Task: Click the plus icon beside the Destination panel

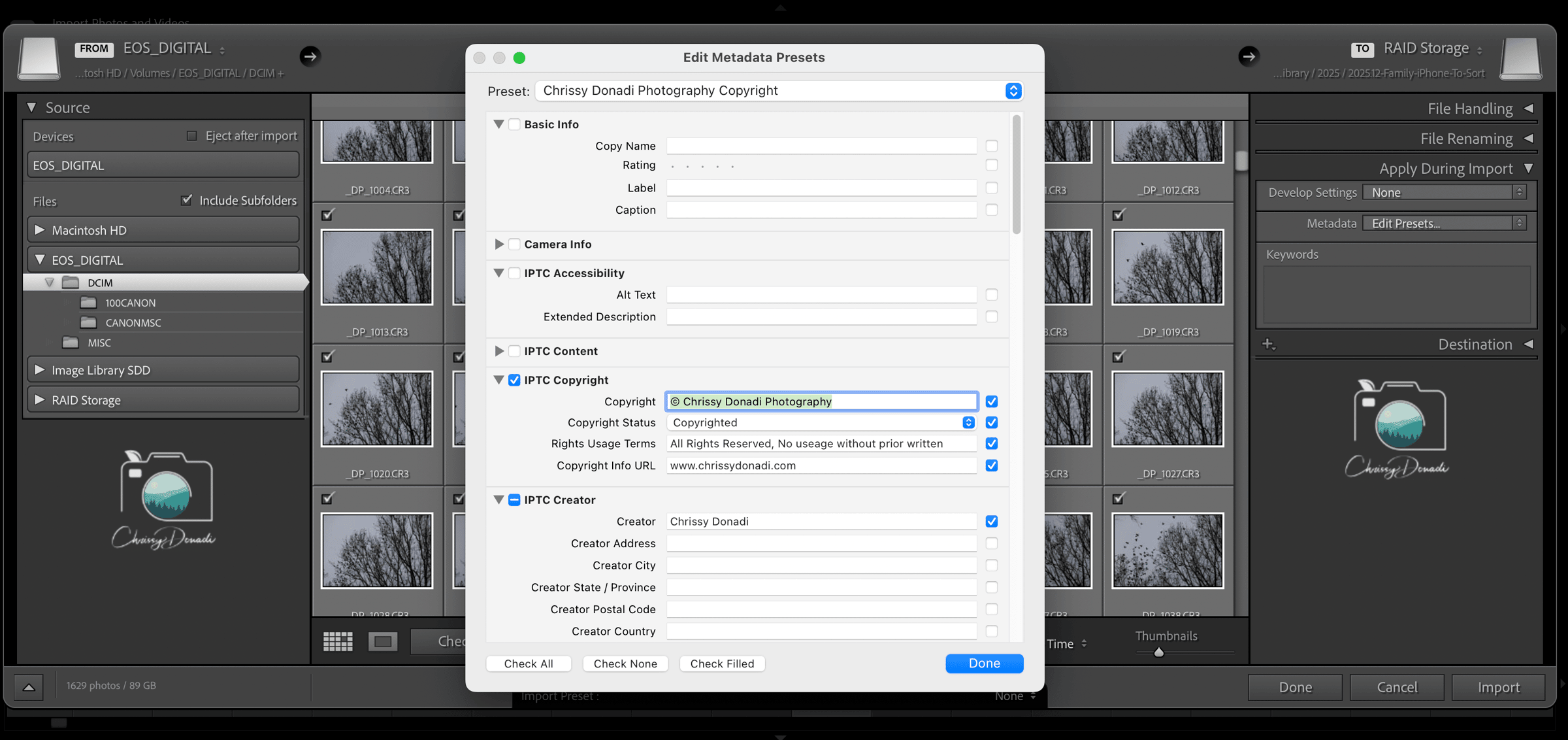Action: pyautogui.click(x=1268, y=344)
